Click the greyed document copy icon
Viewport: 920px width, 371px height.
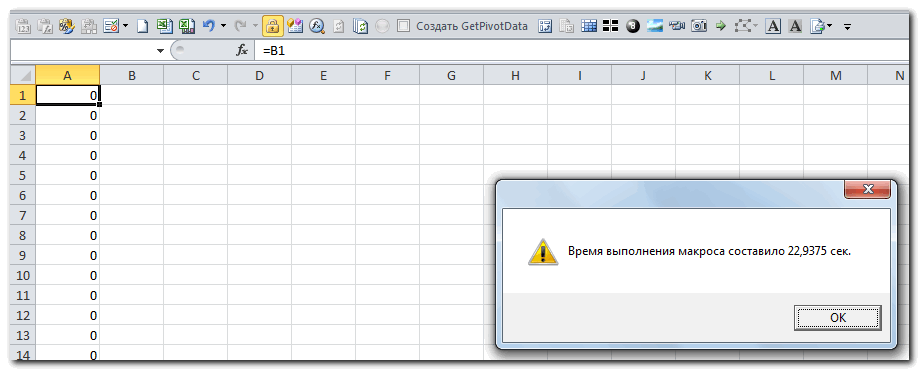click(x=567, y=26)
